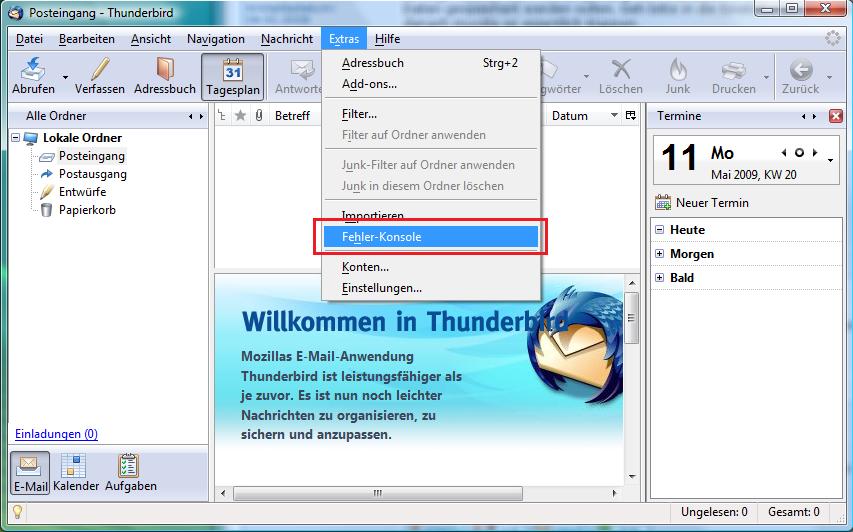
Task: Switch to next folder view arrow
Action: (x=201, y=116)
